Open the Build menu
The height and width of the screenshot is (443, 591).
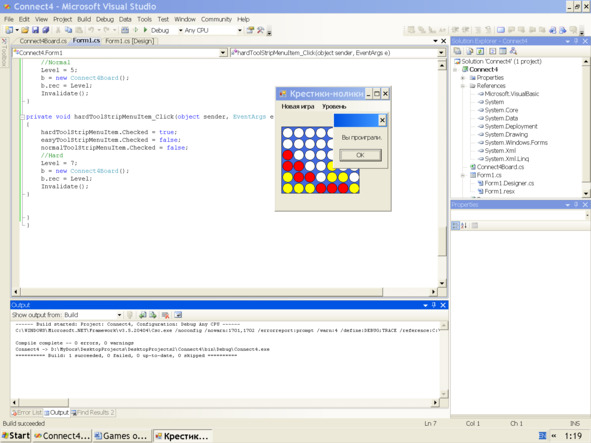tap(84, 19)
